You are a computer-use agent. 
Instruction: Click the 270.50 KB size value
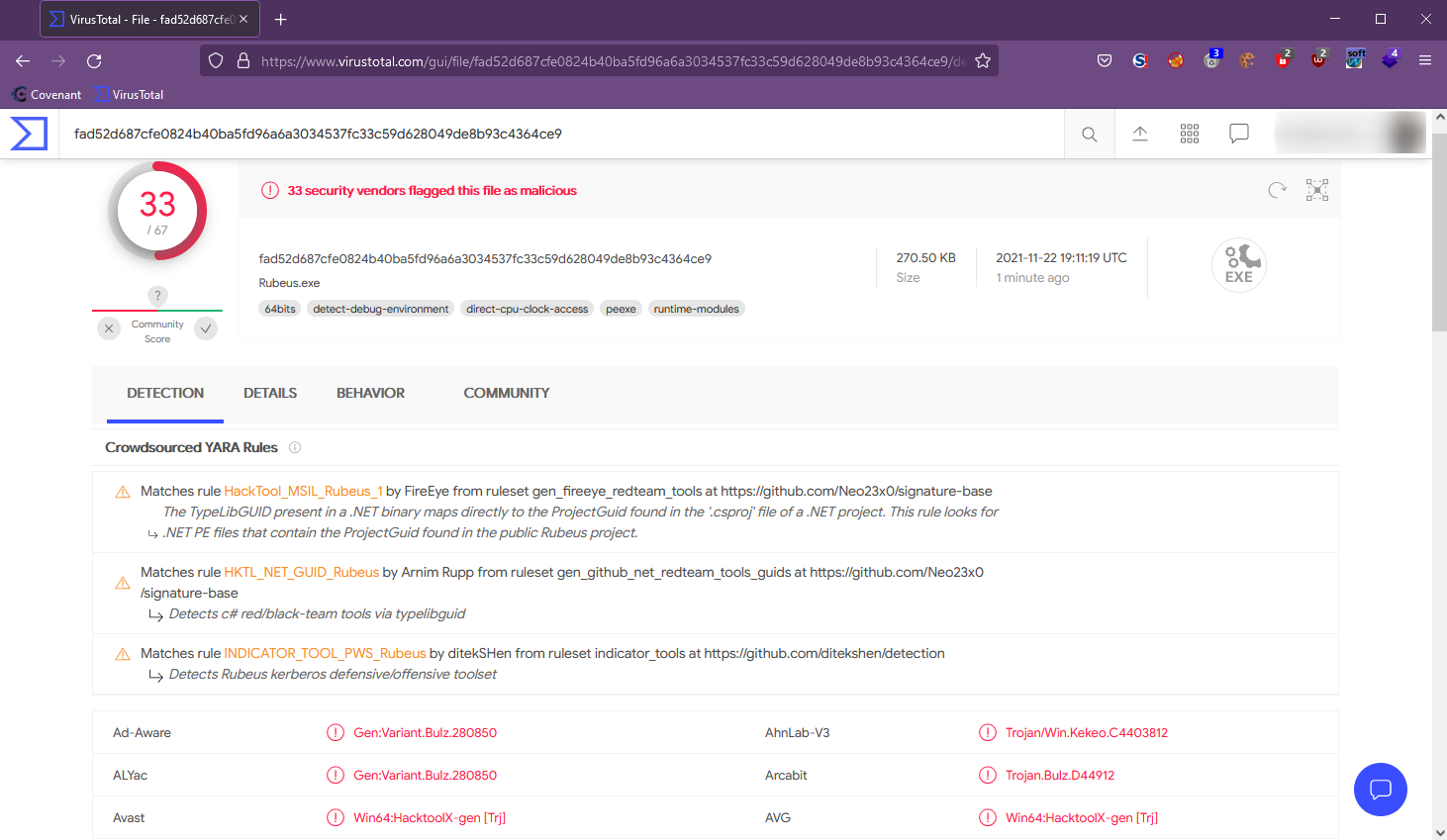926,258
